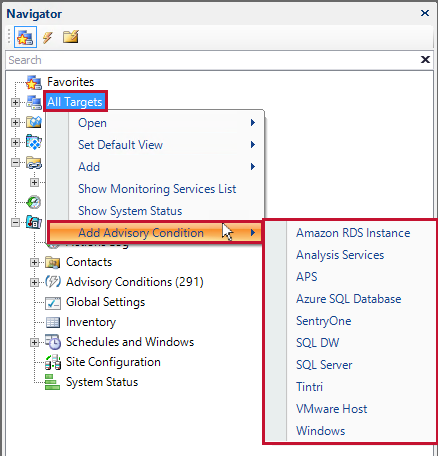The image size is (438, 456).
Task: Select Schedules and Windows
Action: [x=130, y=342]
